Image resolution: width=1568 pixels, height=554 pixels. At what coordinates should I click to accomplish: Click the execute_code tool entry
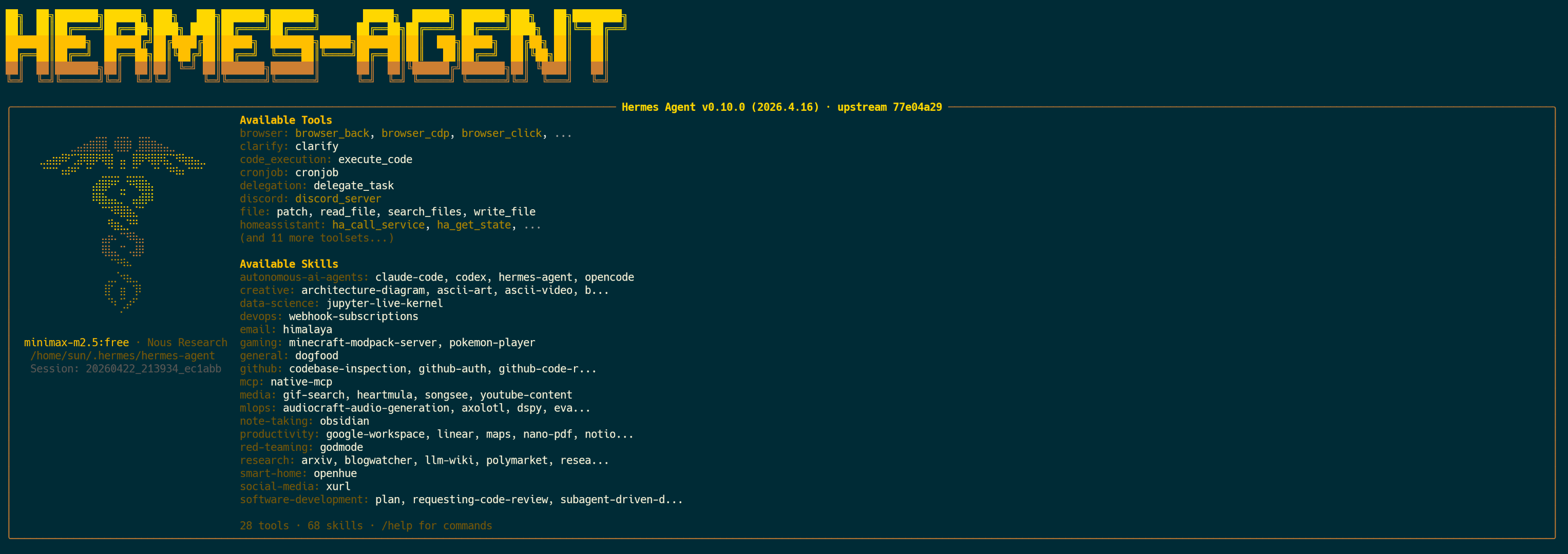click(x=375, y=160)
